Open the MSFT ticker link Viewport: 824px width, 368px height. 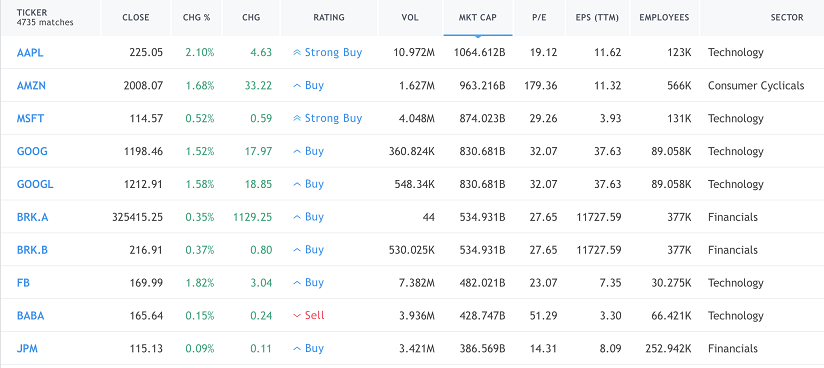[x=30, y=118]
